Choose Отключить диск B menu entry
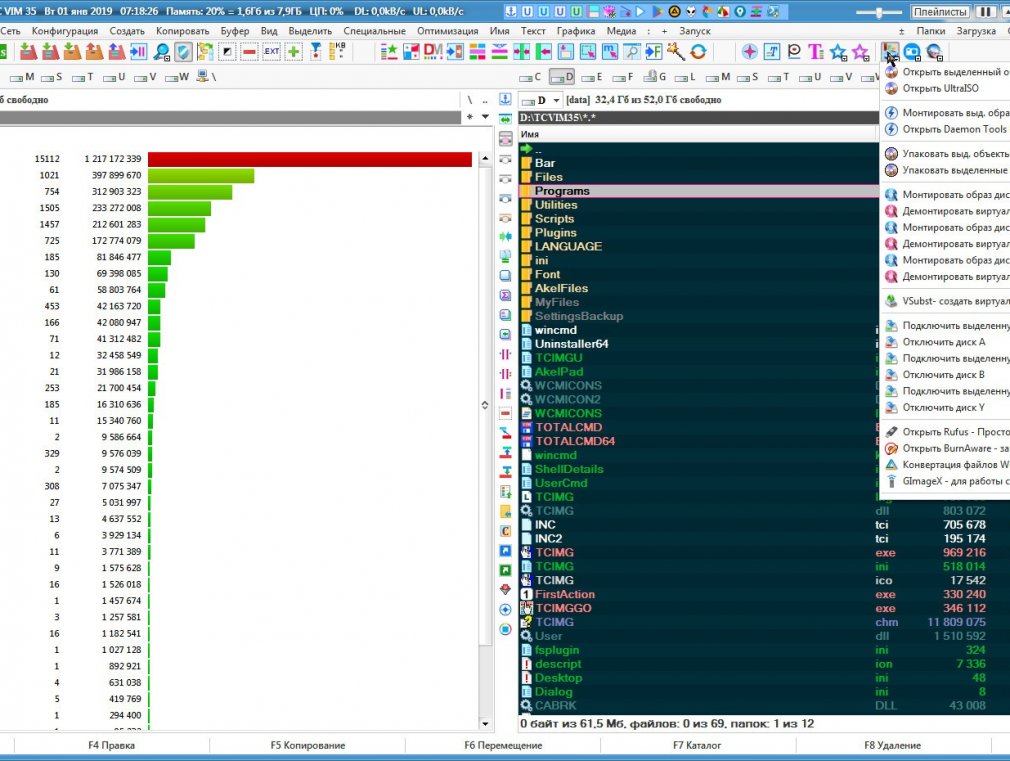 (x=945, y=374)
